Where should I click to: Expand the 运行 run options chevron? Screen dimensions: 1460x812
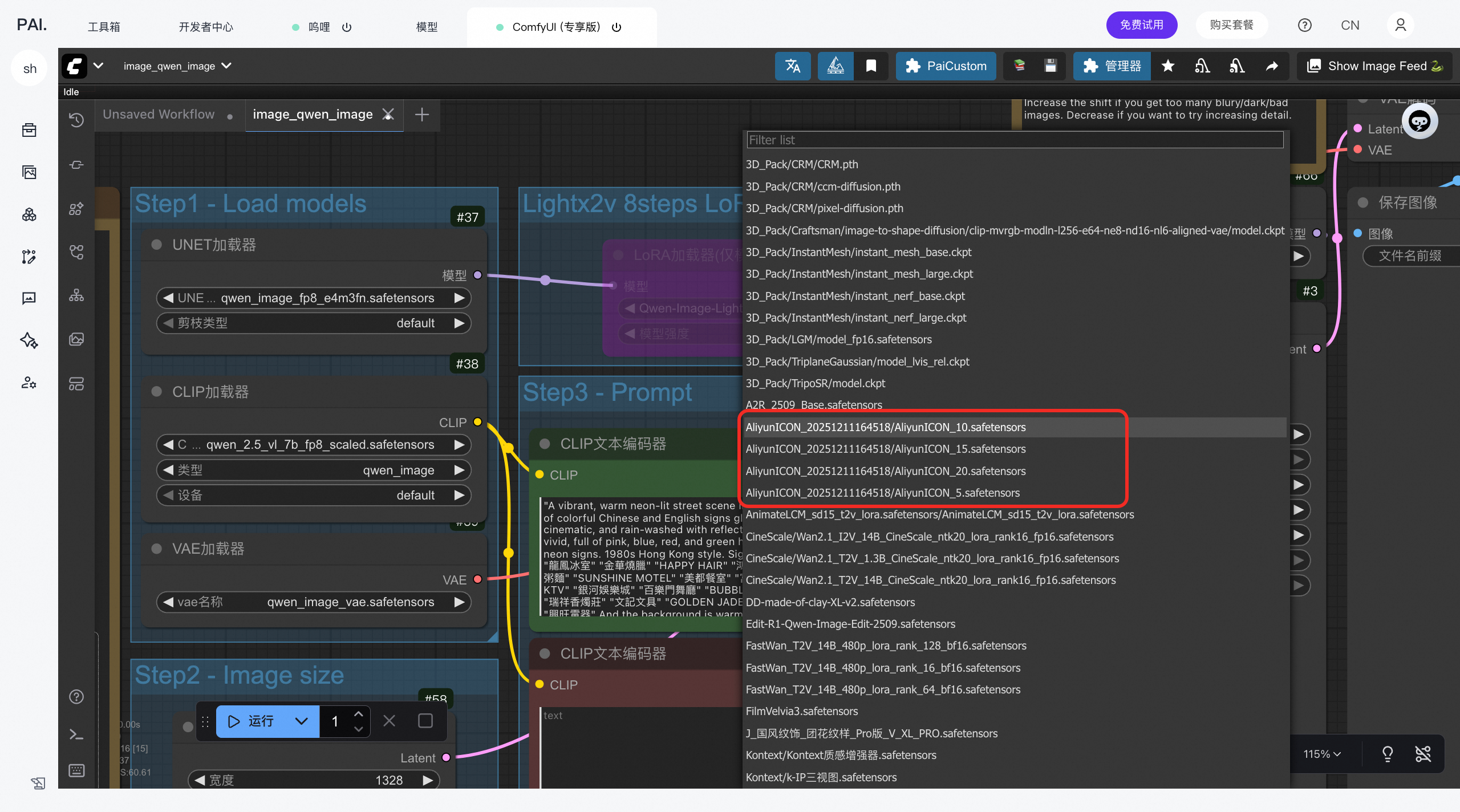point(301,721)
